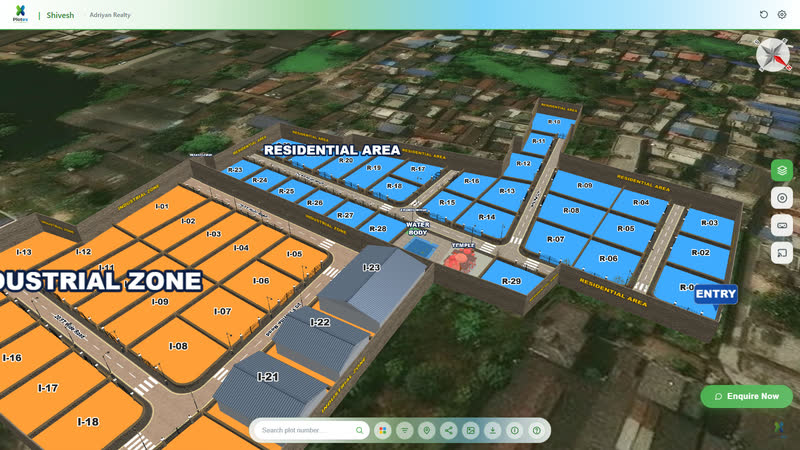Viewport: 800px width, 450px height.
Task: Click the INDUSTRIAL ZONE heading label
Action: pos(101,281)
